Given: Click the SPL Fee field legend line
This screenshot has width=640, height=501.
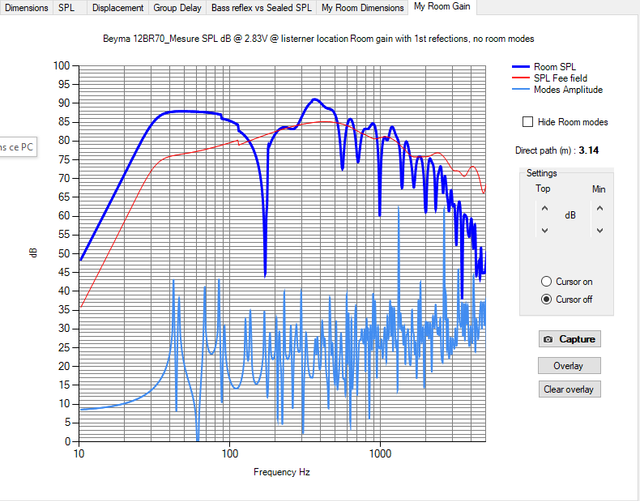Looking at the screenshot, I should (521, 78).
